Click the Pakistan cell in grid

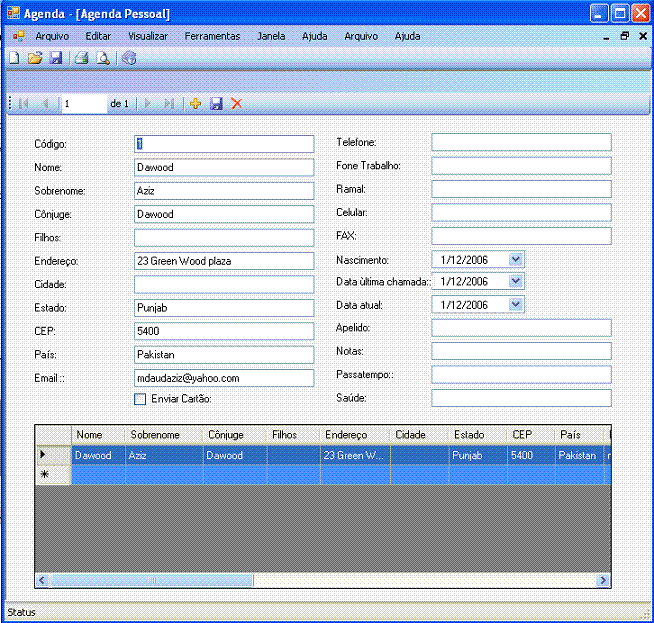pos(580,455)
